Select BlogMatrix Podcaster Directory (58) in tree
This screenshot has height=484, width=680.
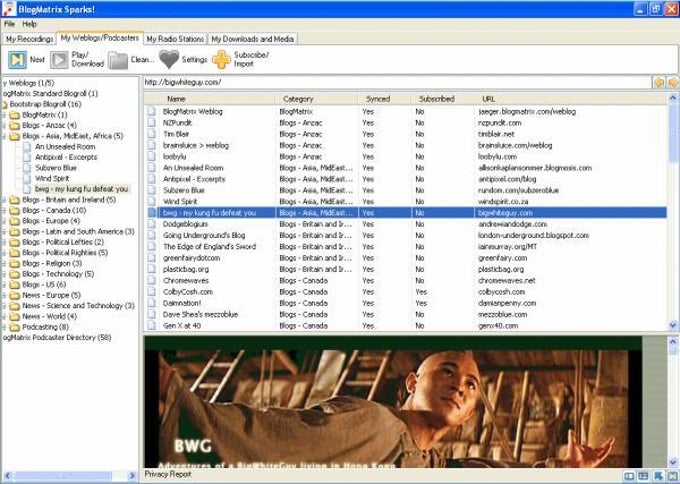[x=57, y=337]
